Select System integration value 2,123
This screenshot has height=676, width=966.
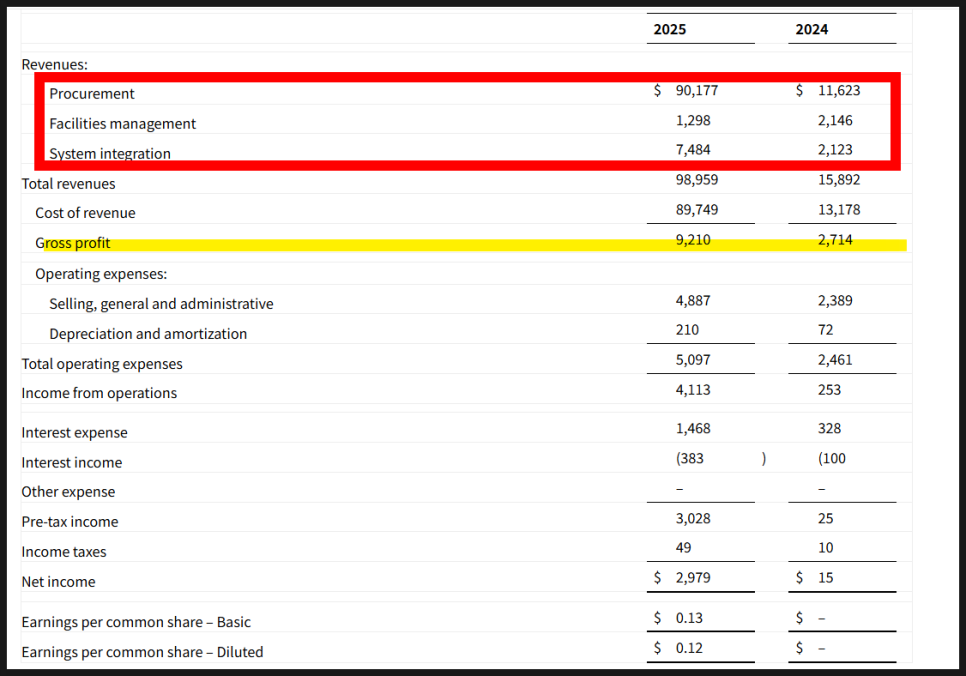835,150
